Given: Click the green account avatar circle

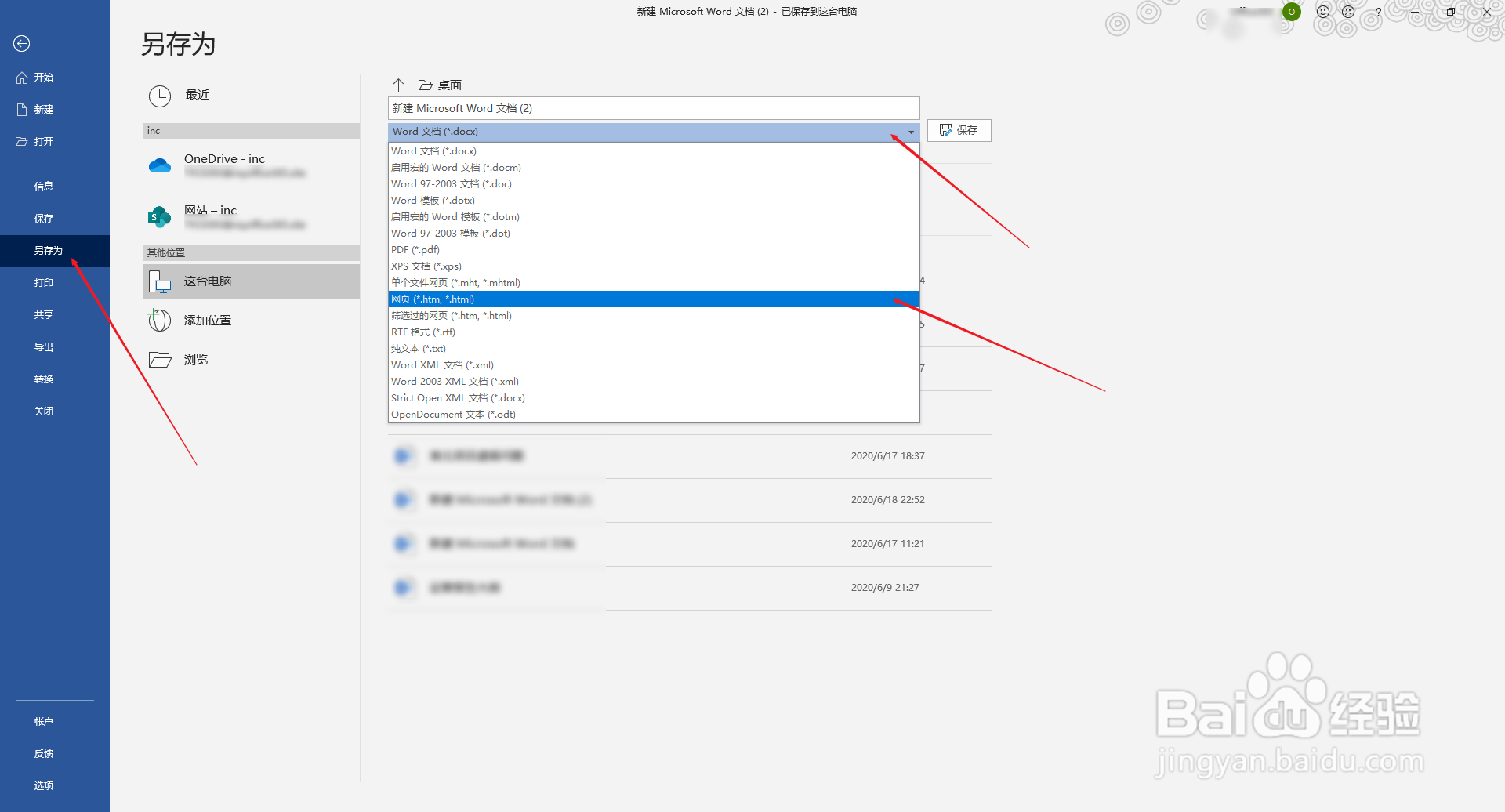Looking at the screenshot, I should (1291, 12).
